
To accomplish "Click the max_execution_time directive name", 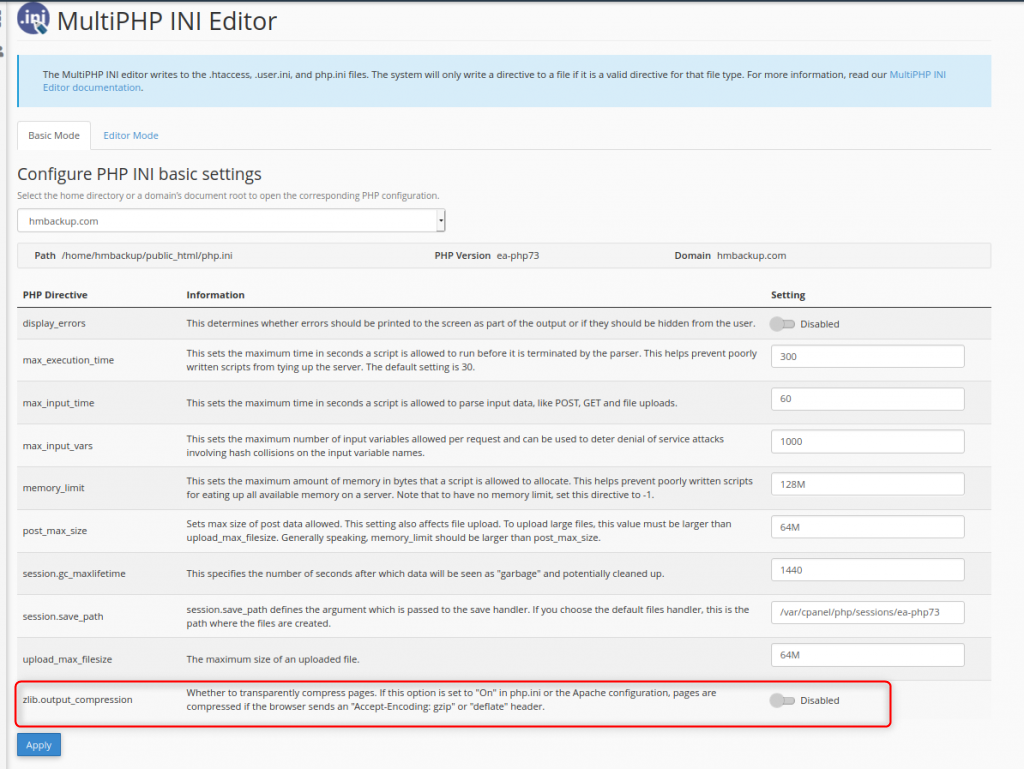I will pos(69,360).
